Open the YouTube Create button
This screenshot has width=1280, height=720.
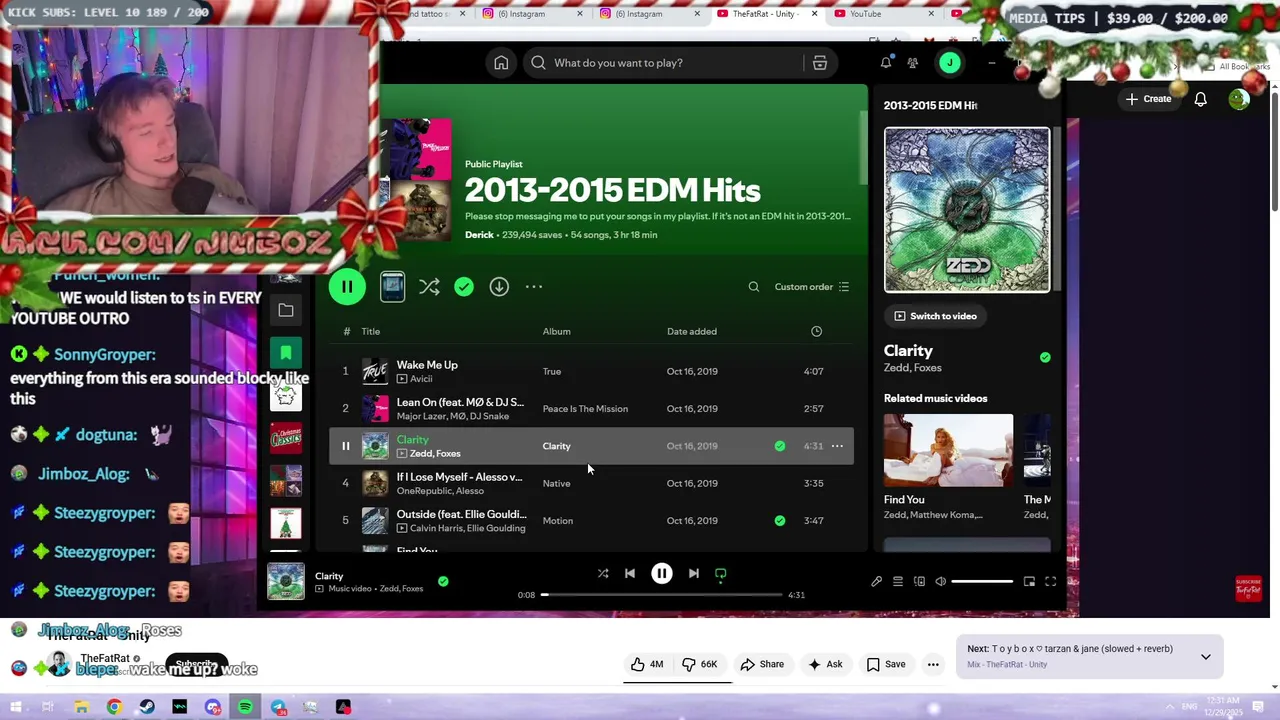click(x=1148, y=99)
